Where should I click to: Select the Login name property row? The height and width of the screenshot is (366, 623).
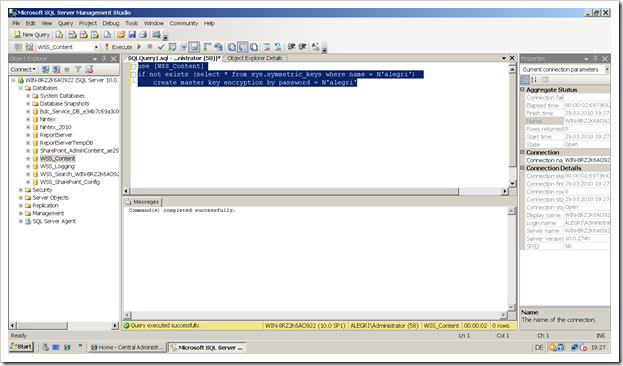point(567,223)
